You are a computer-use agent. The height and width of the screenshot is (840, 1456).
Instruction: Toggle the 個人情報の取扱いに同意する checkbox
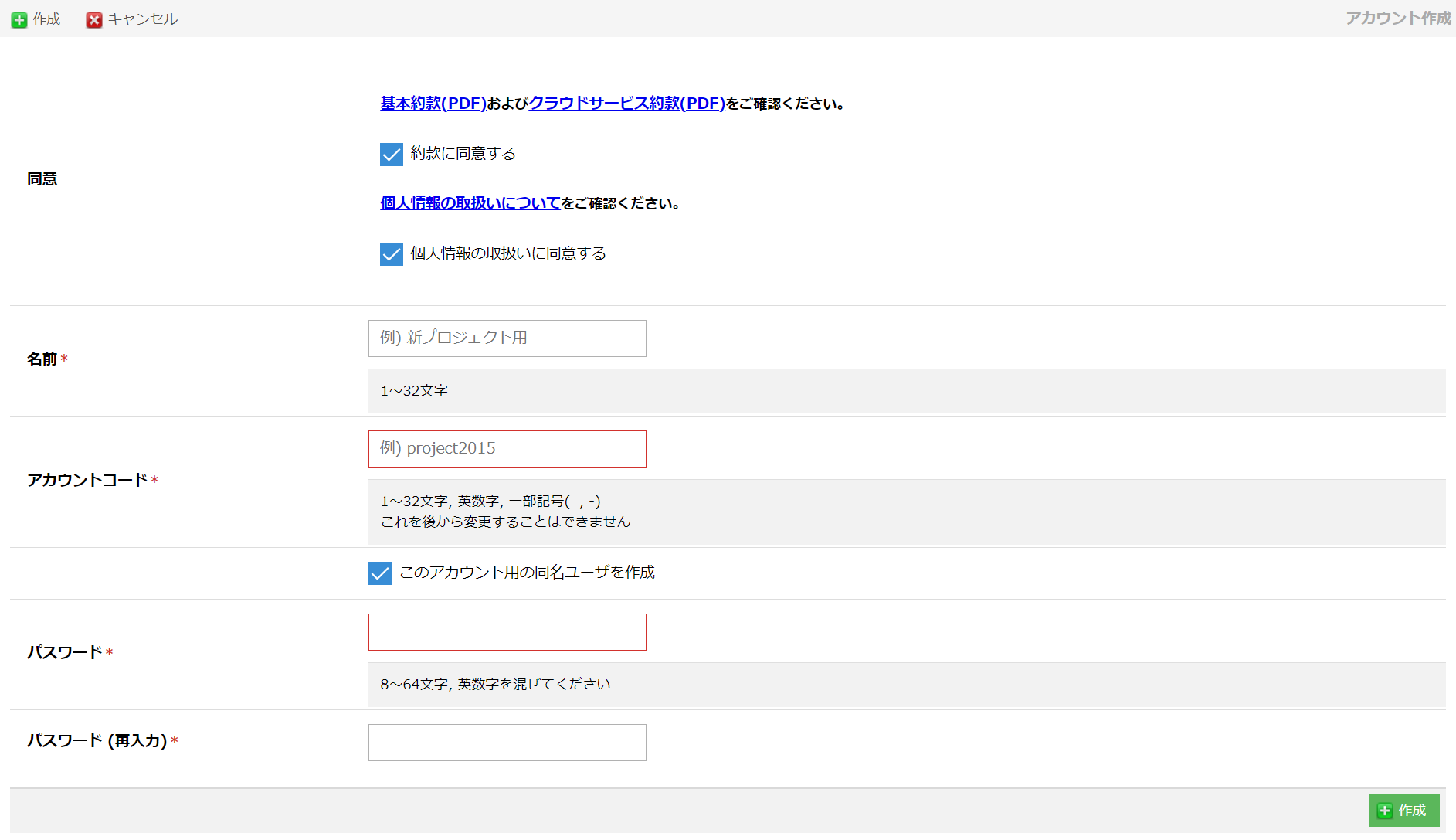[392, 254]
